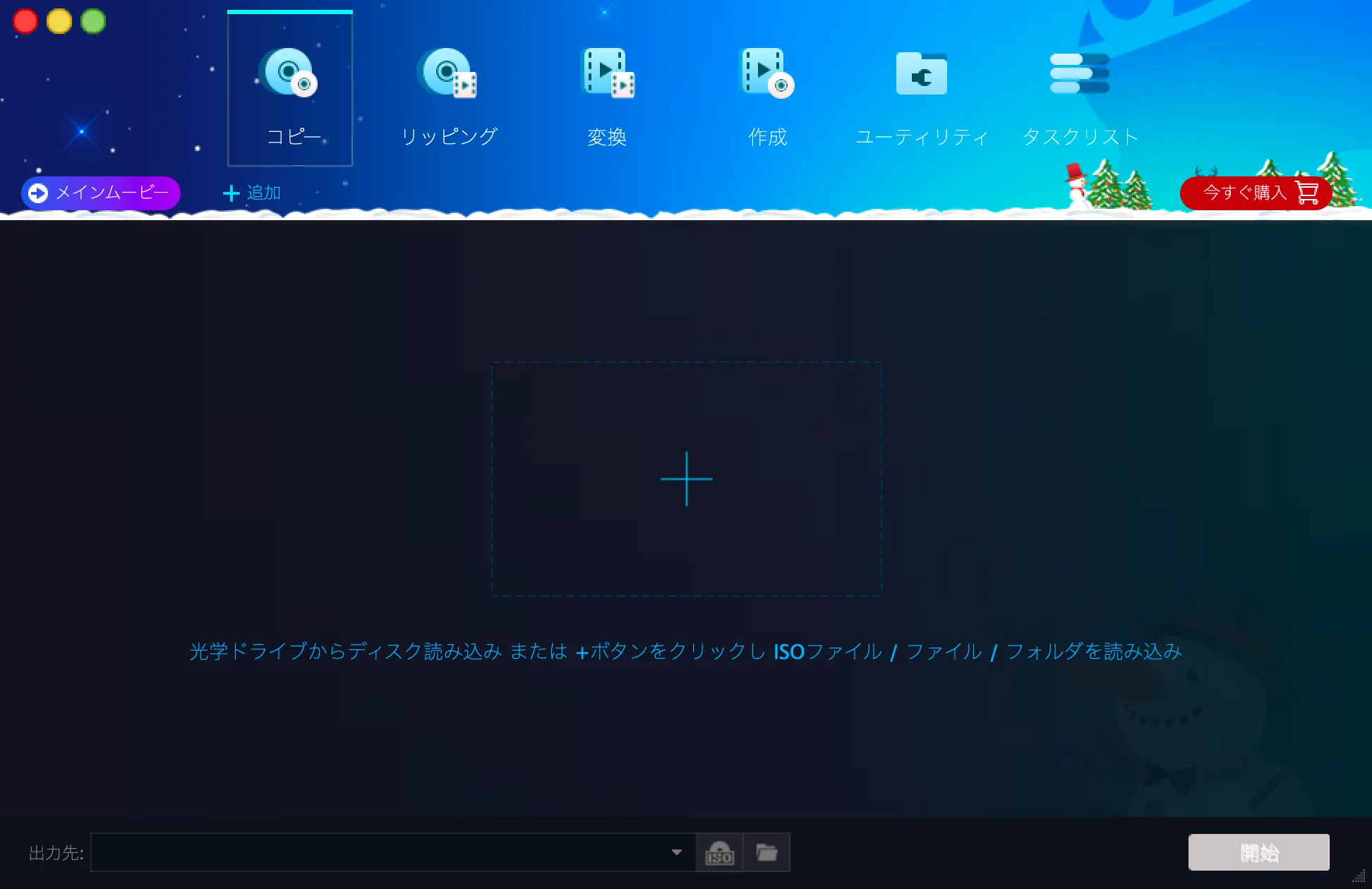Switch to the リッピング (Ripper) tab
This screenshot has height=889, width=1372.
point(450,97)
